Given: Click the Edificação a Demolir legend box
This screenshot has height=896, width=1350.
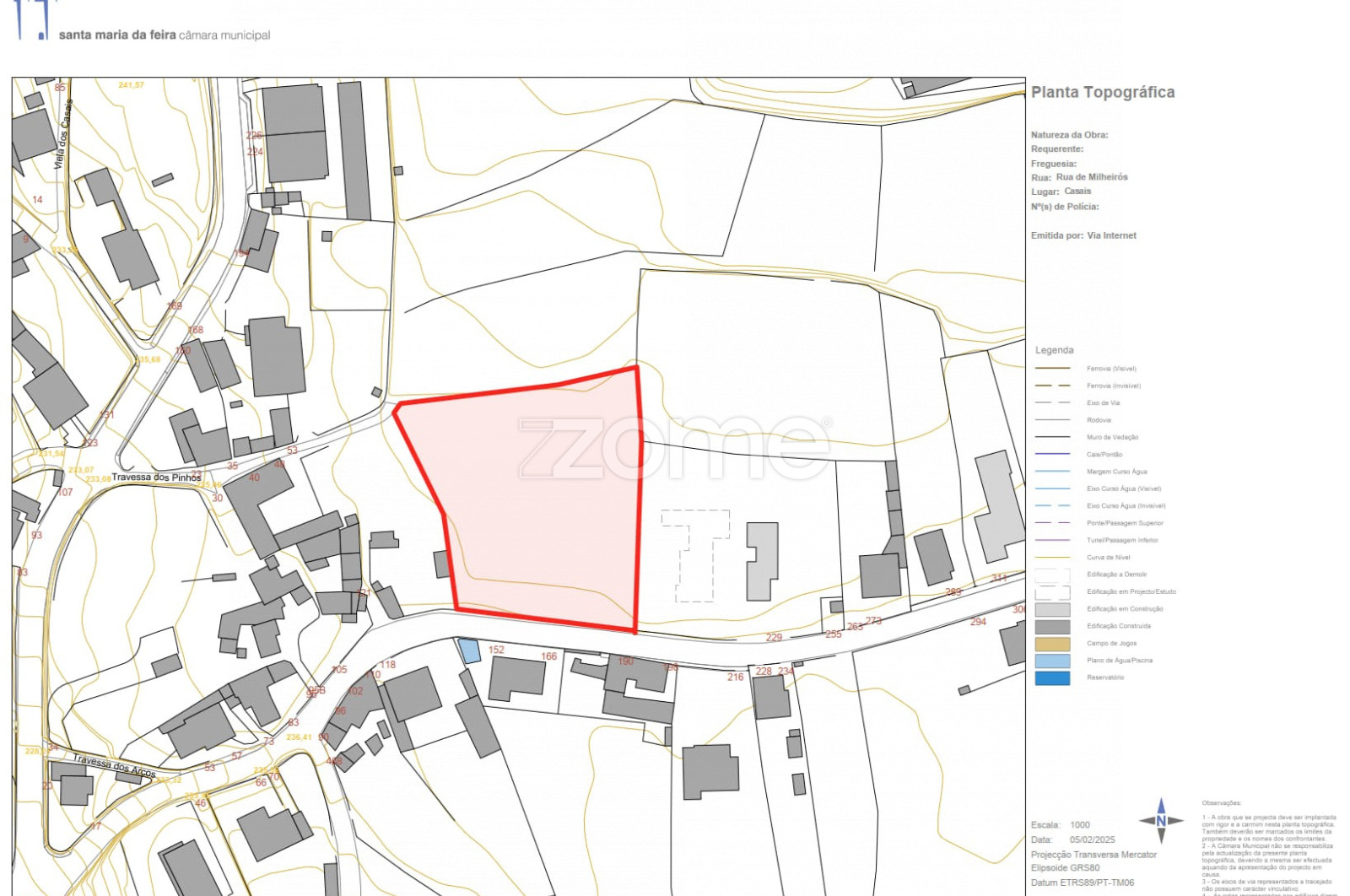Looking at the screenshot, I should tap(1052, 575).
